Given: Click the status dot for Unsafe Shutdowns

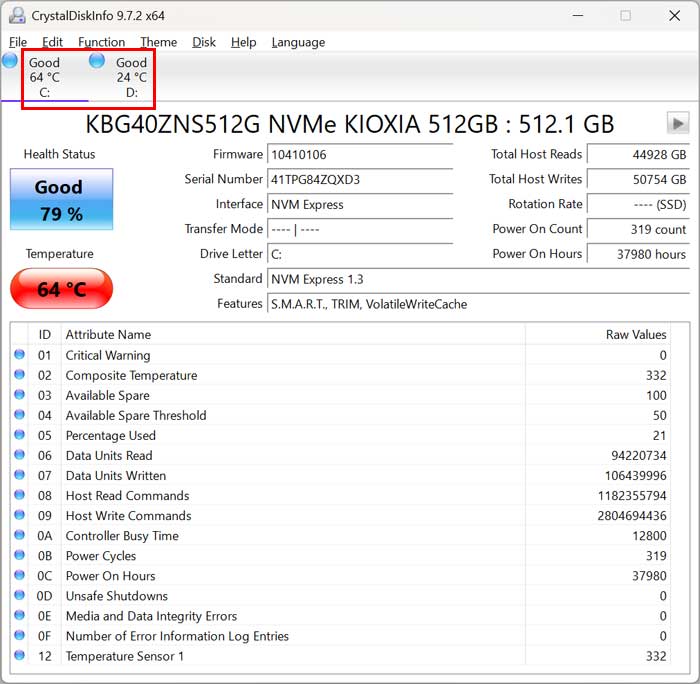Looking at the screenshot, I should click(x=19, y=595).
